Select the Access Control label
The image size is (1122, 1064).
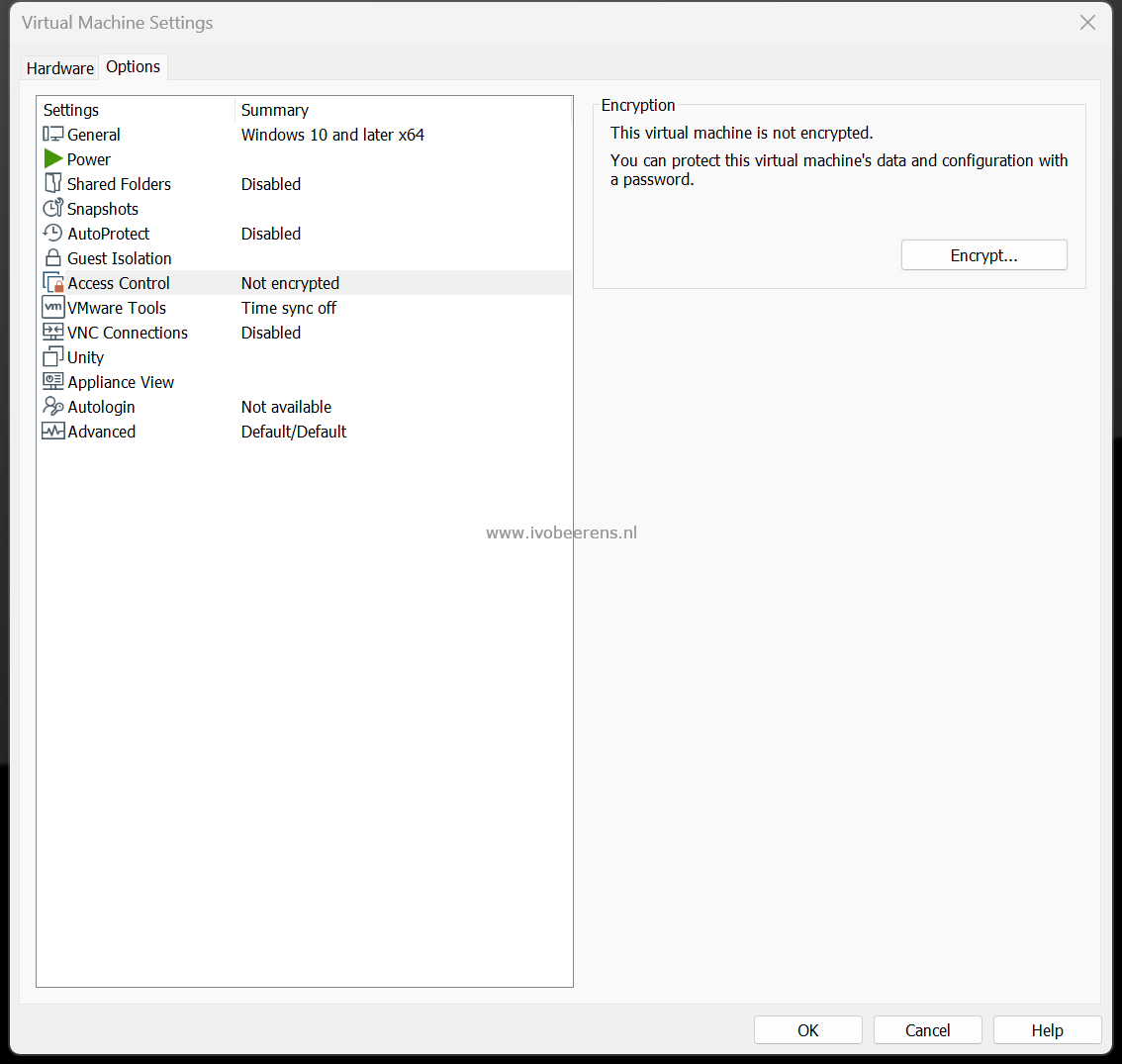(x=119, y=283)
